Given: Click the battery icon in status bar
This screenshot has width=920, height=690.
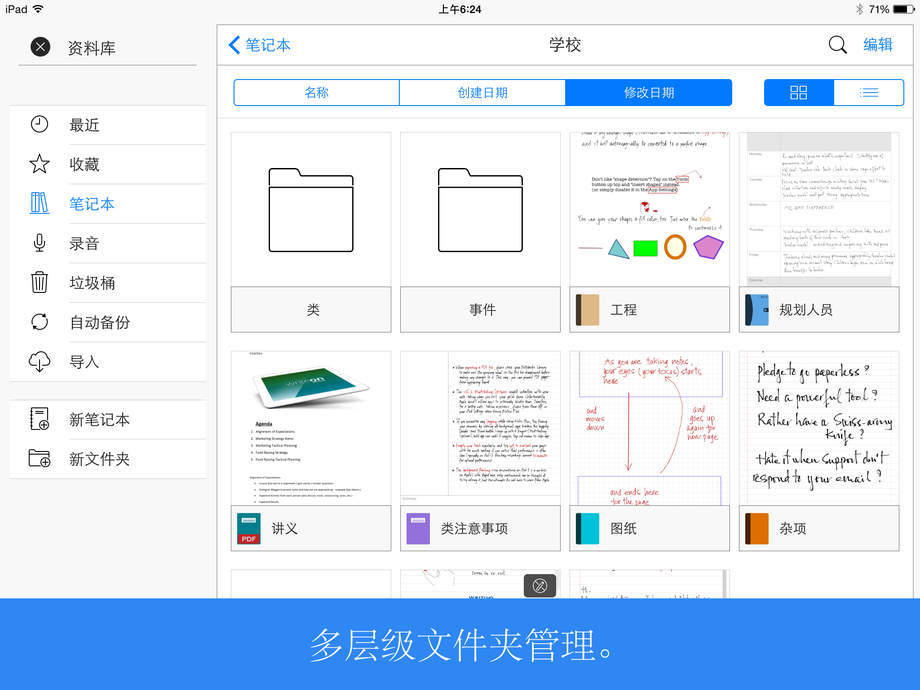Looking at the screenshot, I should pyautogui.click(x=903, y=9).
